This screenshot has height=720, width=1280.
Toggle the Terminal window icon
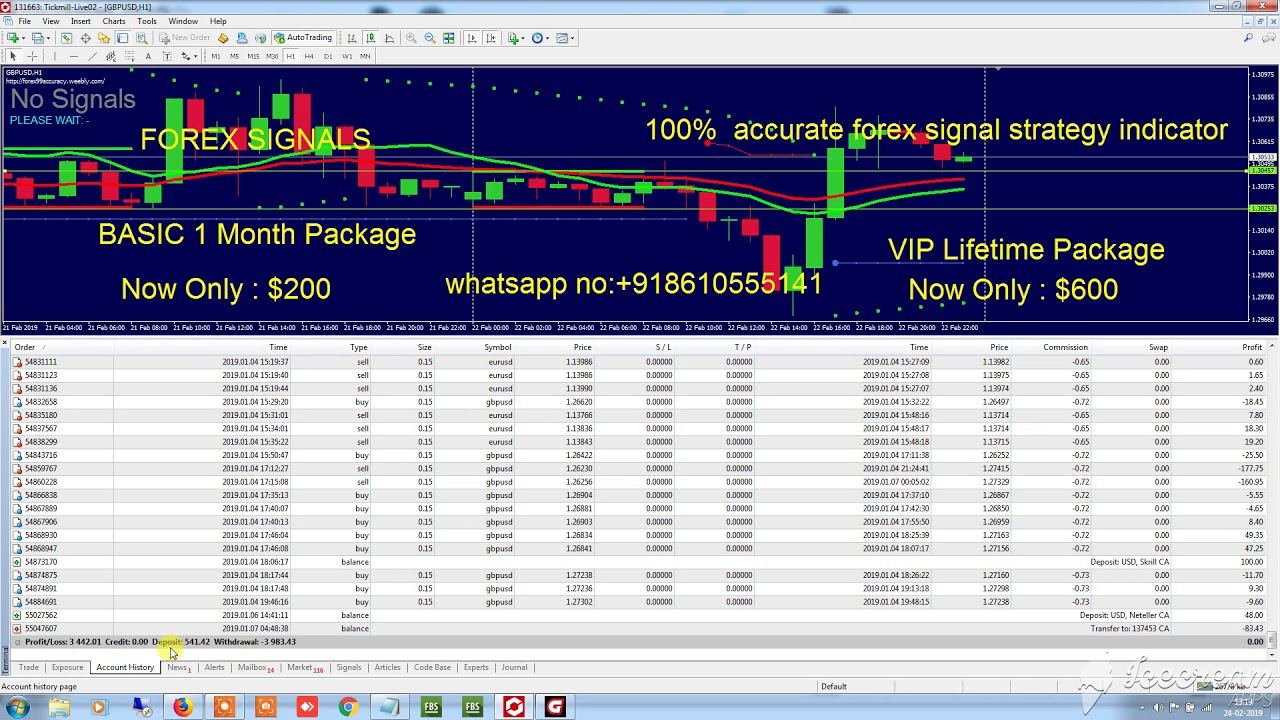(x=122, y=38)
